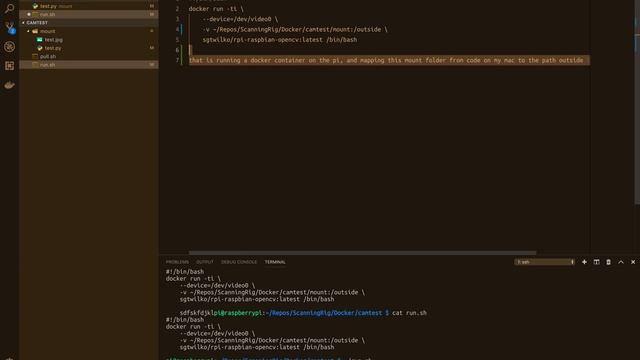Click the editor vertical scrollbar on right edge
This screenshot has width=640, height=360.
pyautogui.click(x=637, y=102)
